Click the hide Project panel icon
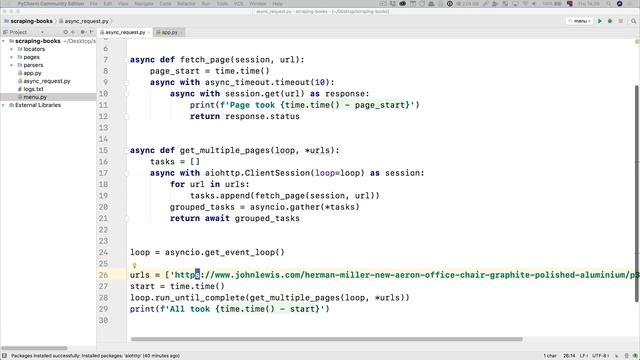The width and height of the screenshot is (640, 360). point(91,32)
